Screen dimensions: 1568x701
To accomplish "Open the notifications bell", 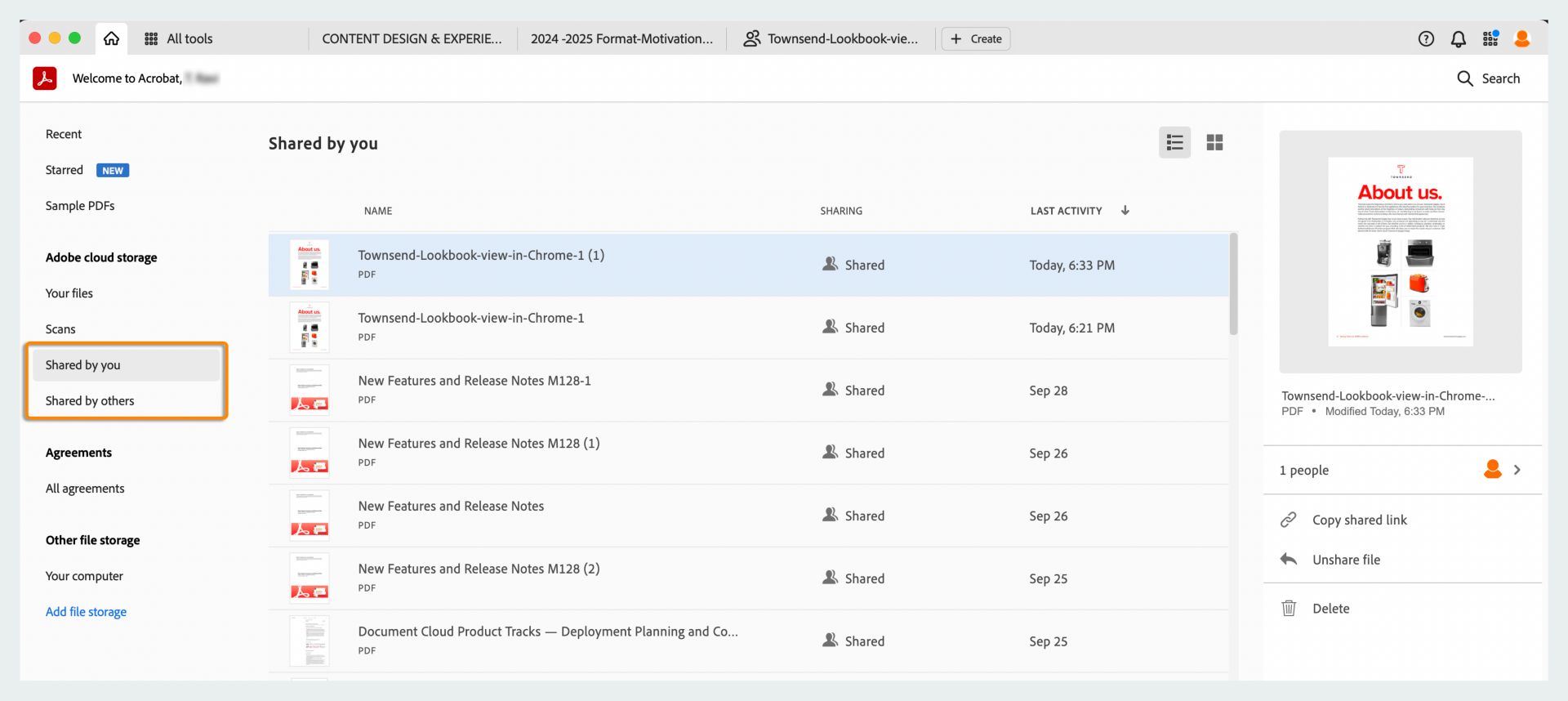I will 1458,38.
